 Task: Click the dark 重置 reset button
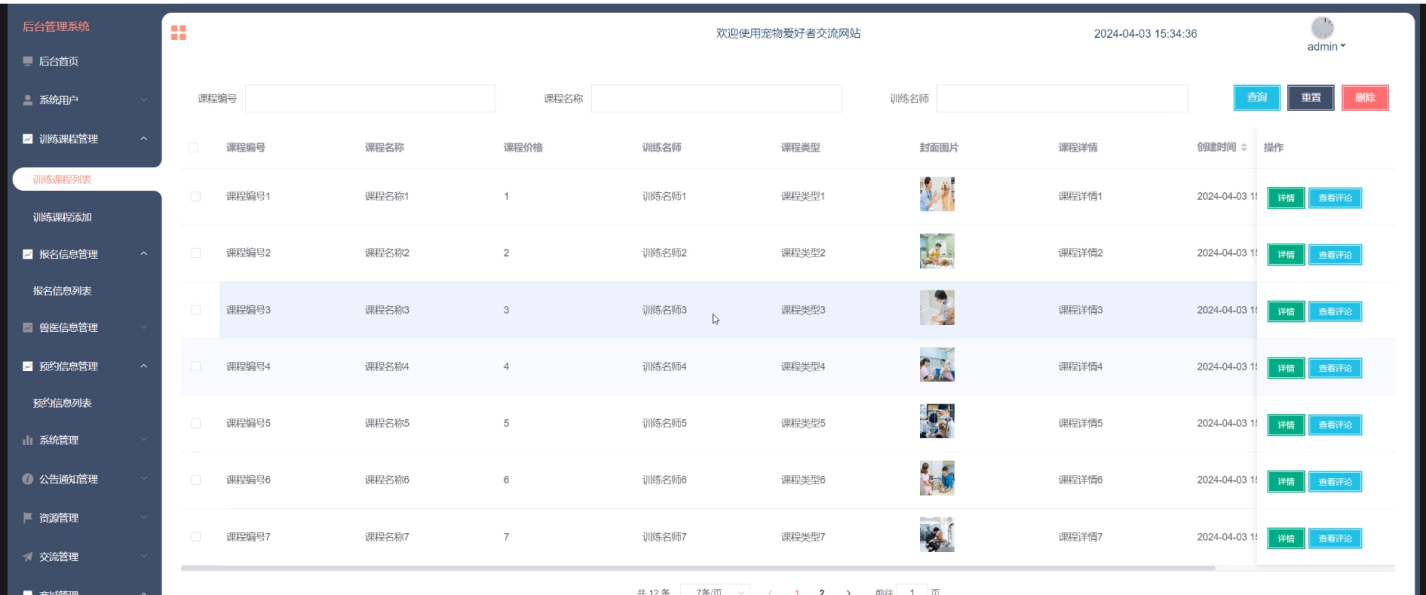(x=1311, y=98)
